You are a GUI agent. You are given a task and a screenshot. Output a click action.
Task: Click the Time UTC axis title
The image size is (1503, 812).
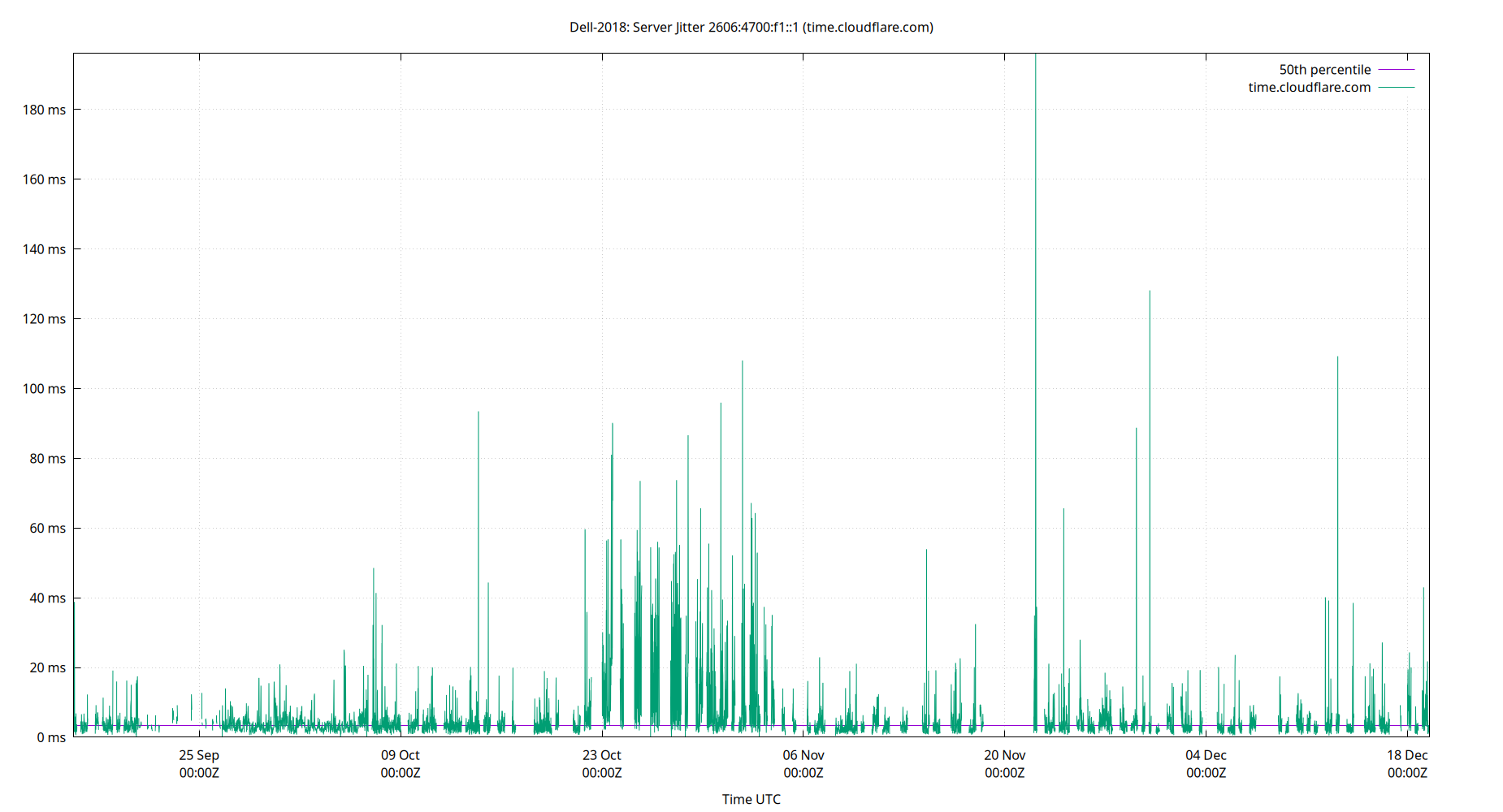[x=751, y=799]
